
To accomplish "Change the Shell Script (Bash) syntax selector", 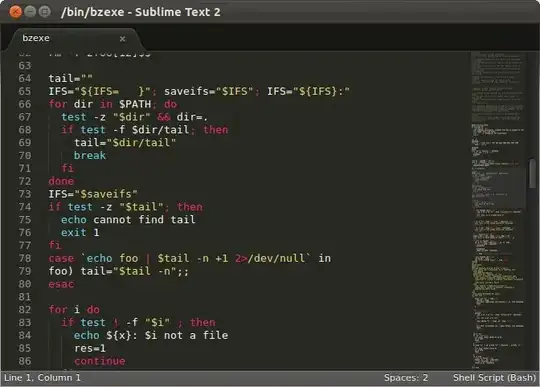I will pos(494,378).
